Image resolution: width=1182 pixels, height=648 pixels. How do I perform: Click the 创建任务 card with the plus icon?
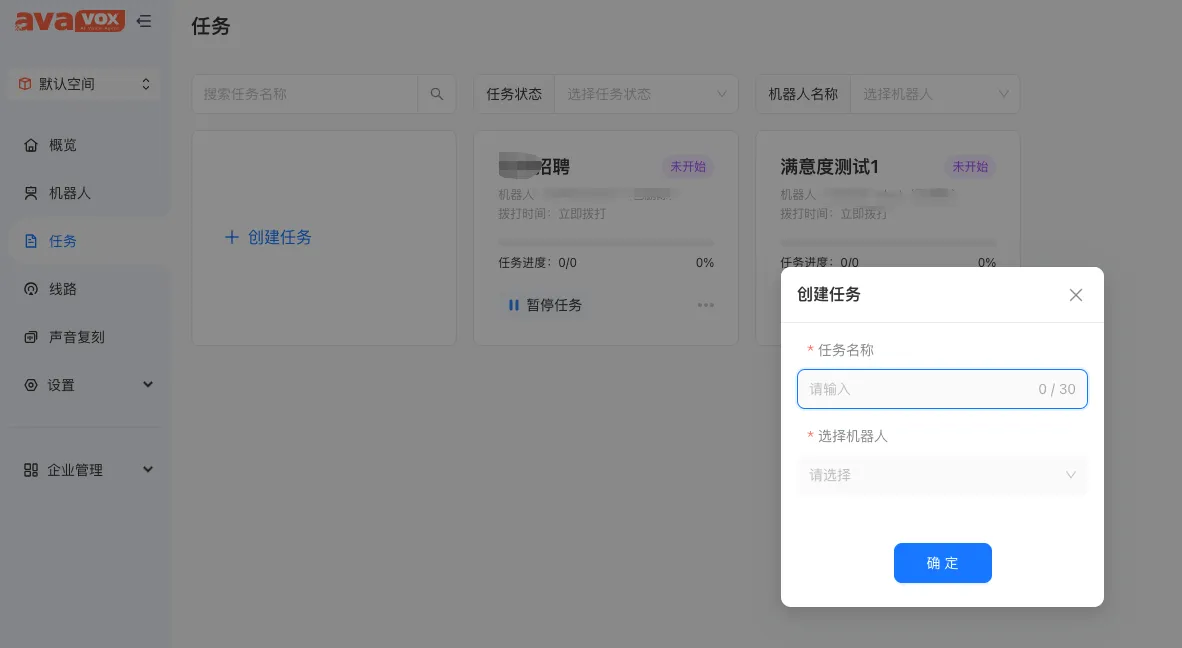tap(269, 238)
